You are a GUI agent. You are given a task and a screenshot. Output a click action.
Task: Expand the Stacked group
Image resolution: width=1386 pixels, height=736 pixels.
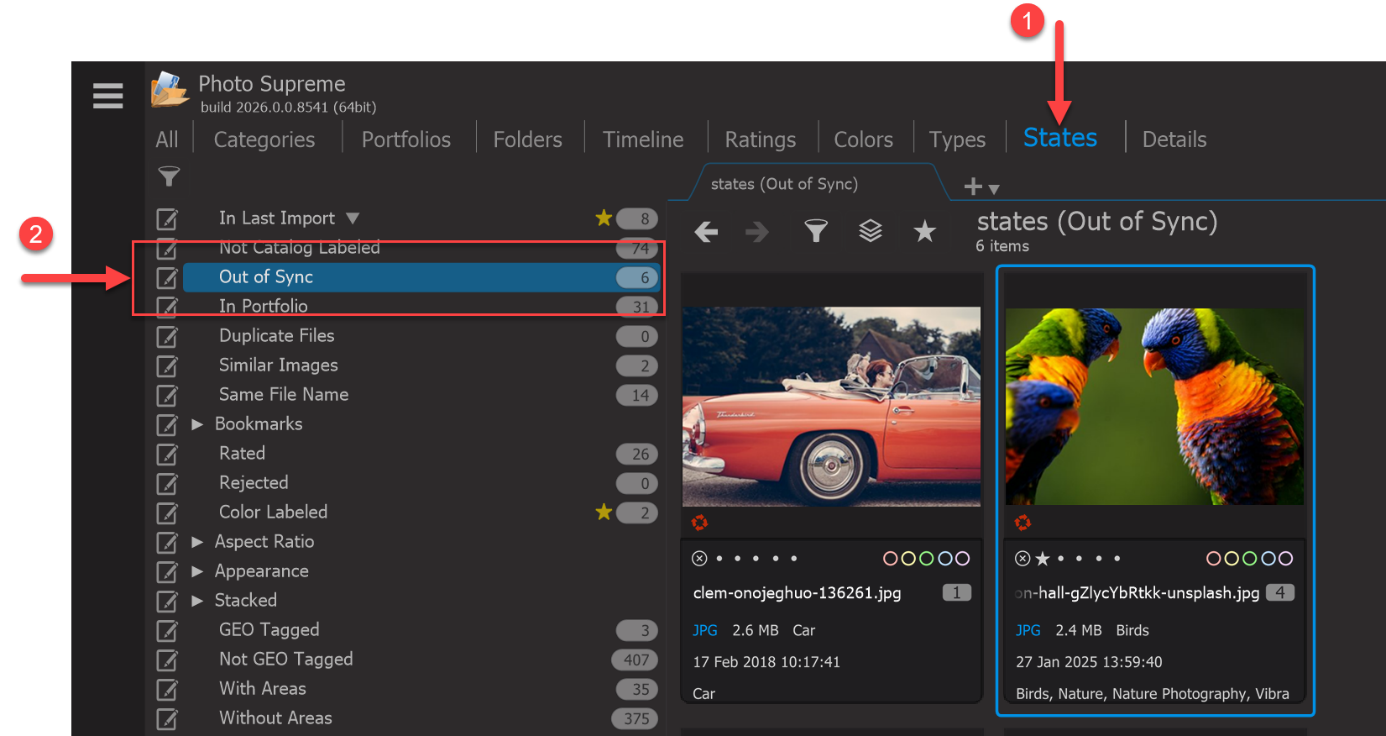[x=197, y=601]
